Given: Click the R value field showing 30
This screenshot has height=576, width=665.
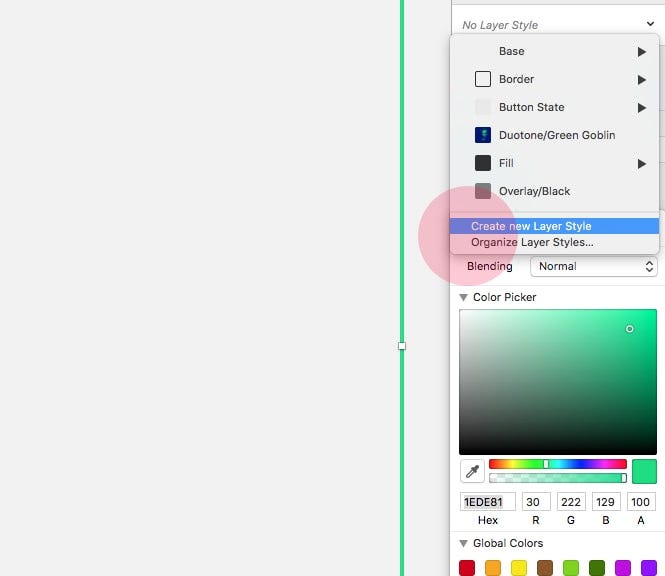Looking at the screenshot, I should tap(536, 502).
